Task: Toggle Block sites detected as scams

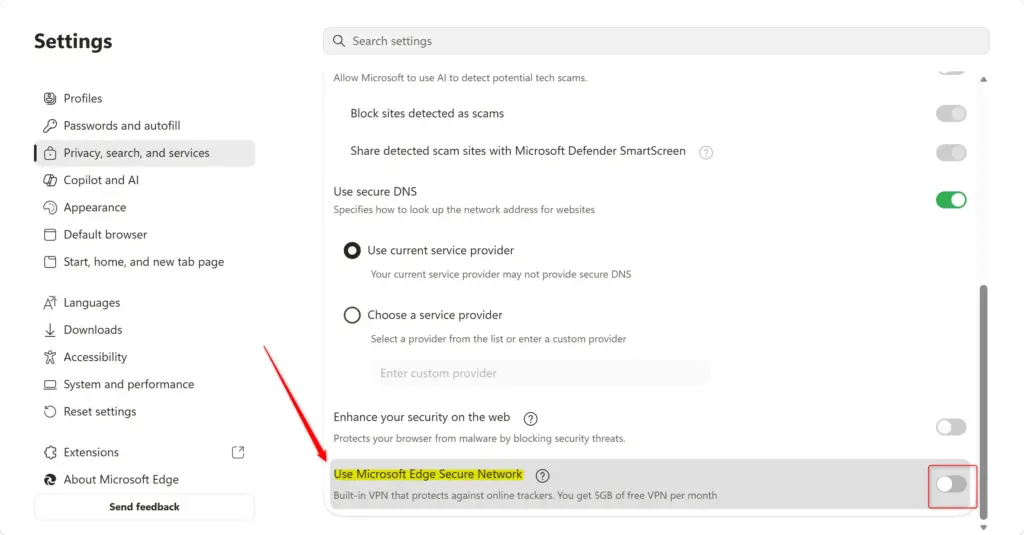Action: point(951,114)
